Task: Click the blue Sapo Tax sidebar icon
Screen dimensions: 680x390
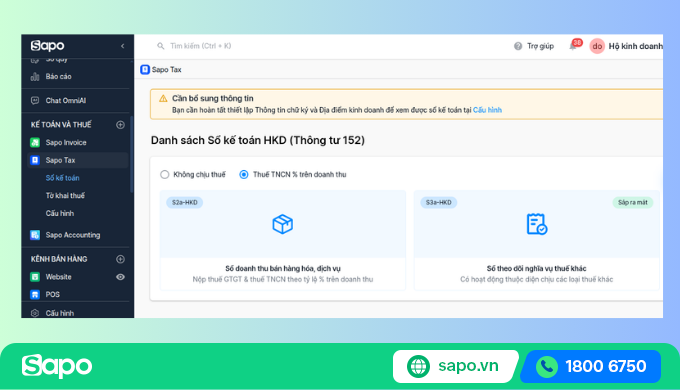Action: tap(35, 160)
